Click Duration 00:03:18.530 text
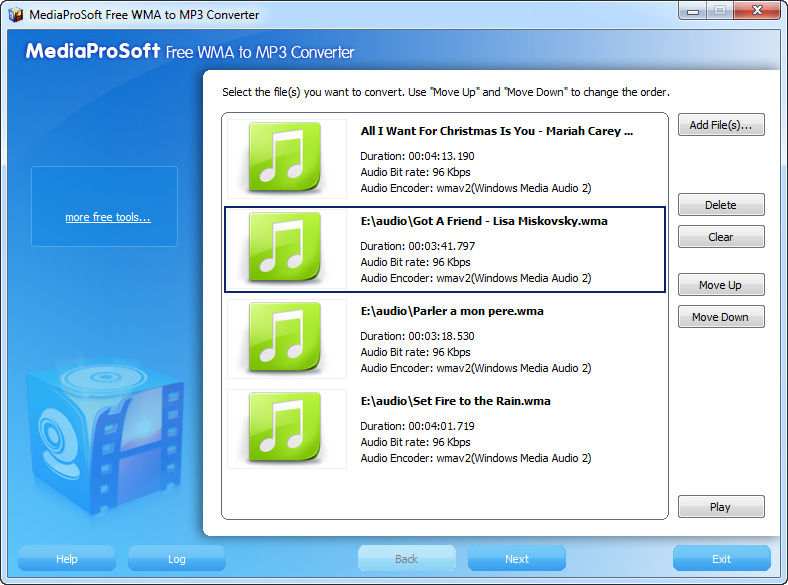Screen dimensions: 788x585 (417, 336)
